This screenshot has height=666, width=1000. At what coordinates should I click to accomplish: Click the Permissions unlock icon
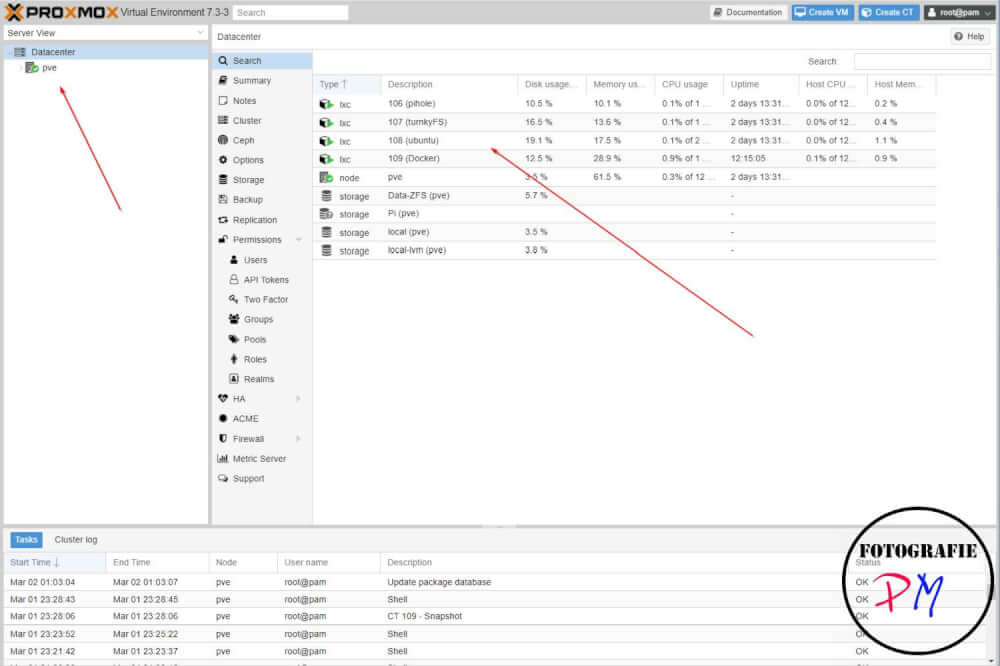pos(223,240)
